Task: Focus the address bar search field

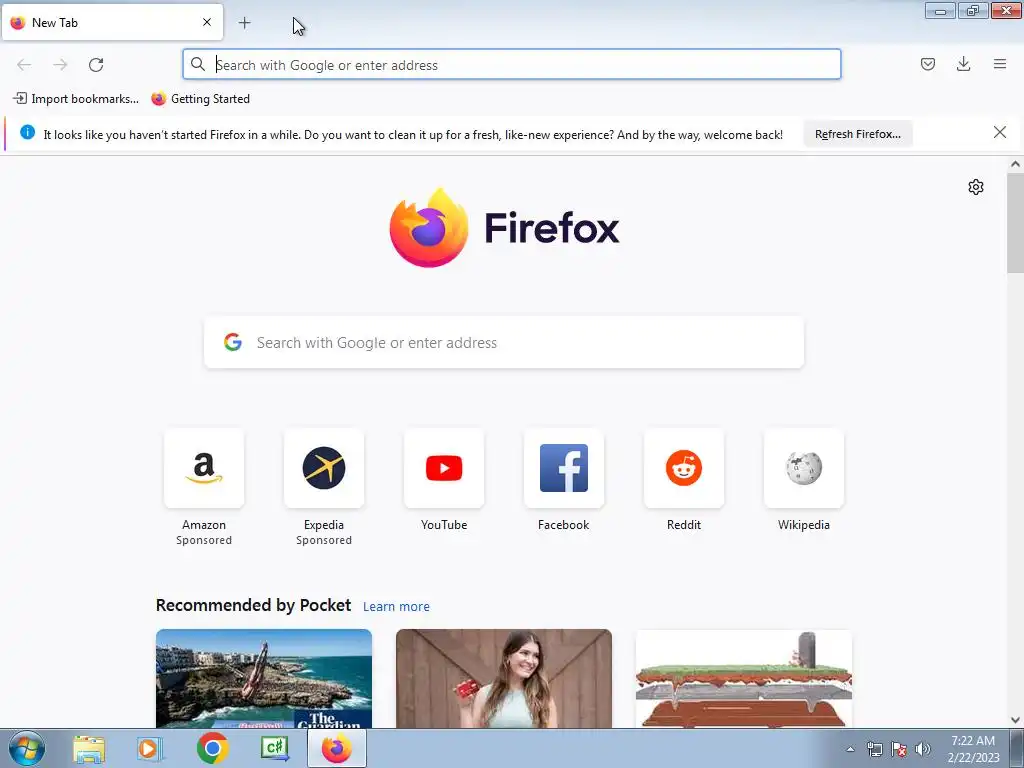Action: pos(511,65)
